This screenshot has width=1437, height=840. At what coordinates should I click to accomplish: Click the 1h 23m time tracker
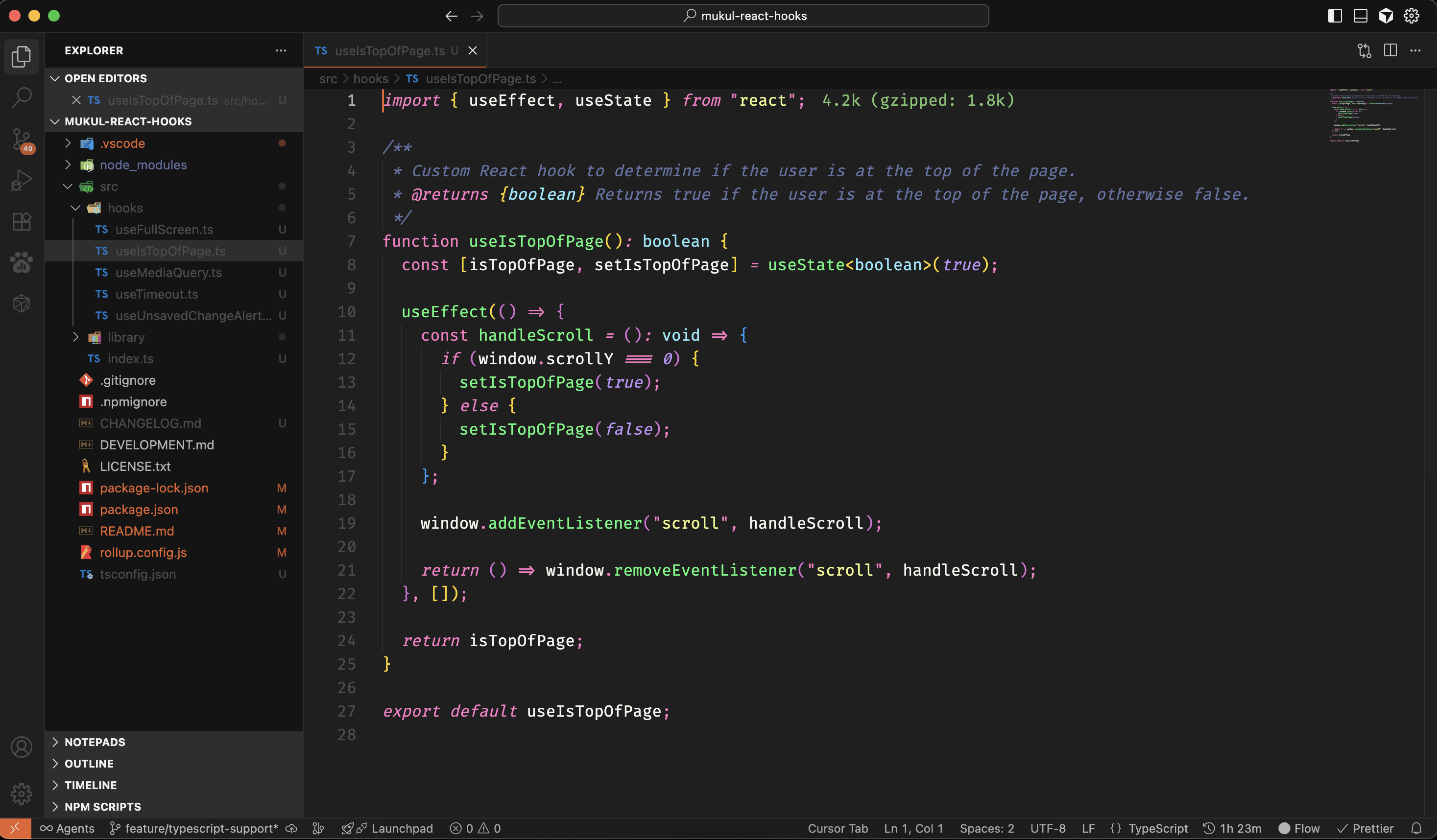(x=1232, y=829)
